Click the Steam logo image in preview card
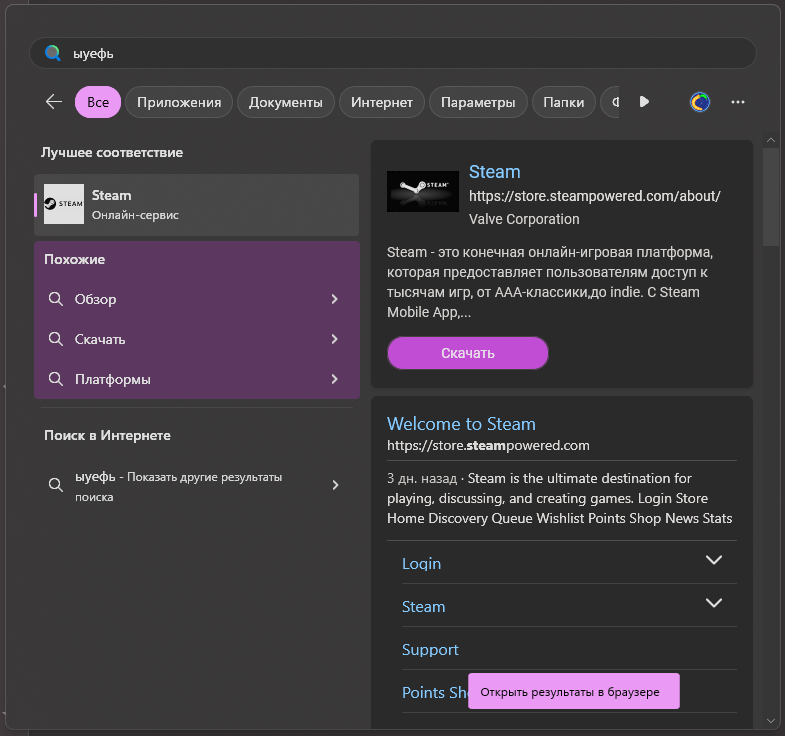 point(423,191)
